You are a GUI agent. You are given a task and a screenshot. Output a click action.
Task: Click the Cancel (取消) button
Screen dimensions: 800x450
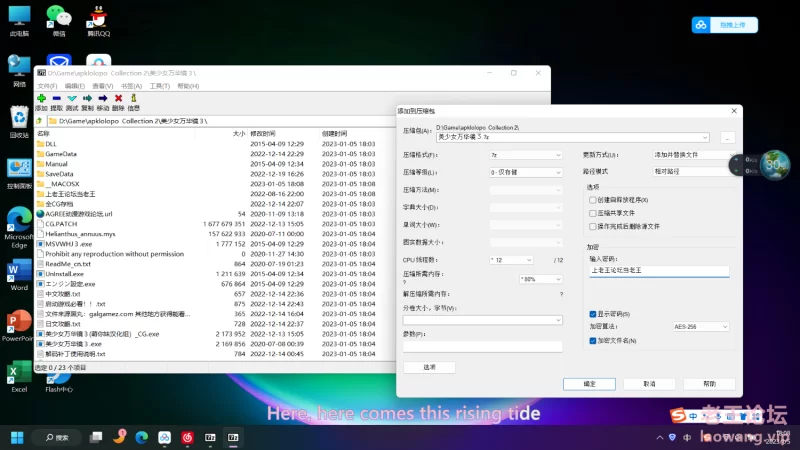(x=649, y=384)
